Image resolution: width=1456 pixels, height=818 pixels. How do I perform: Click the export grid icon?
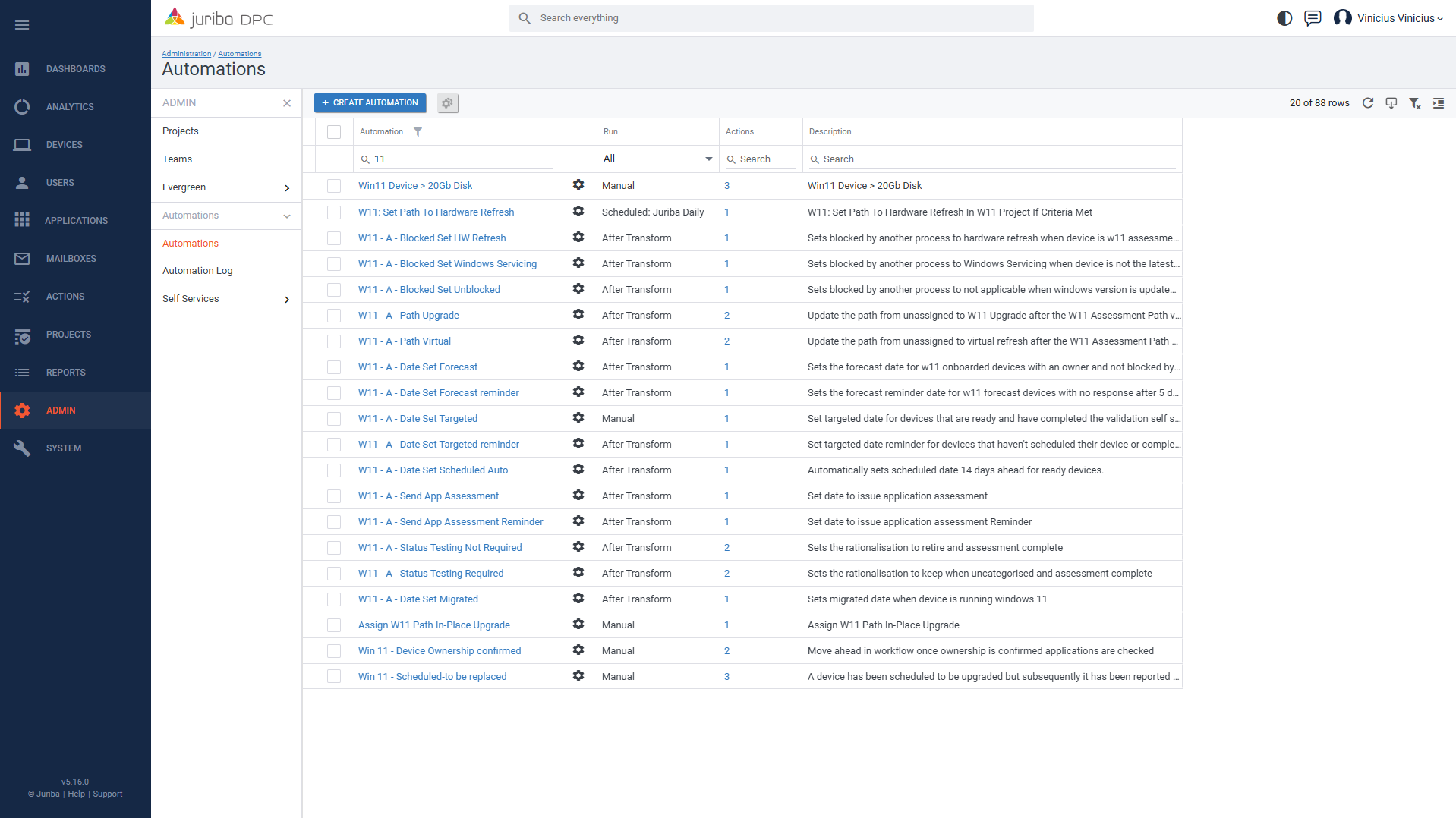pos(1391,103)
